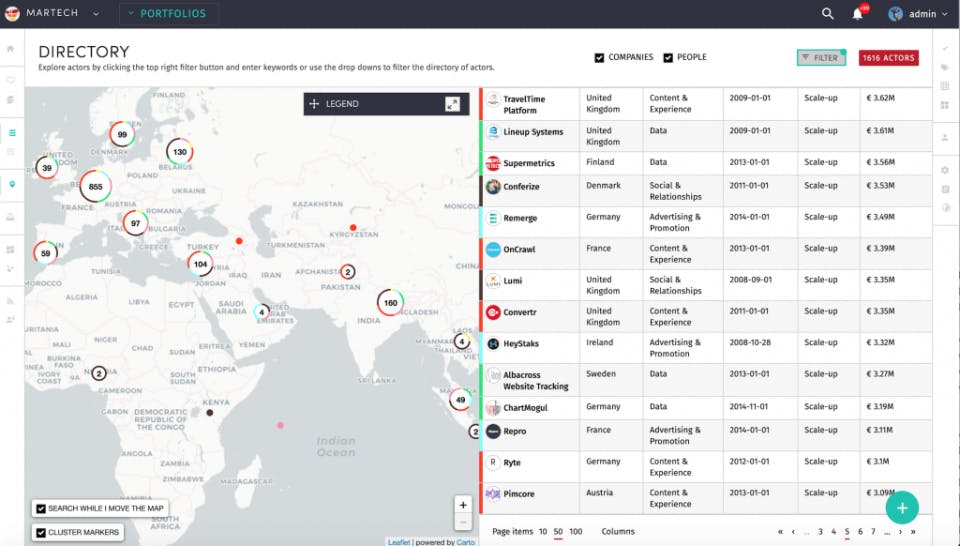This screenshot has height=546, width=960.
Task: Go to previous page
Action: tap(793, 531)
